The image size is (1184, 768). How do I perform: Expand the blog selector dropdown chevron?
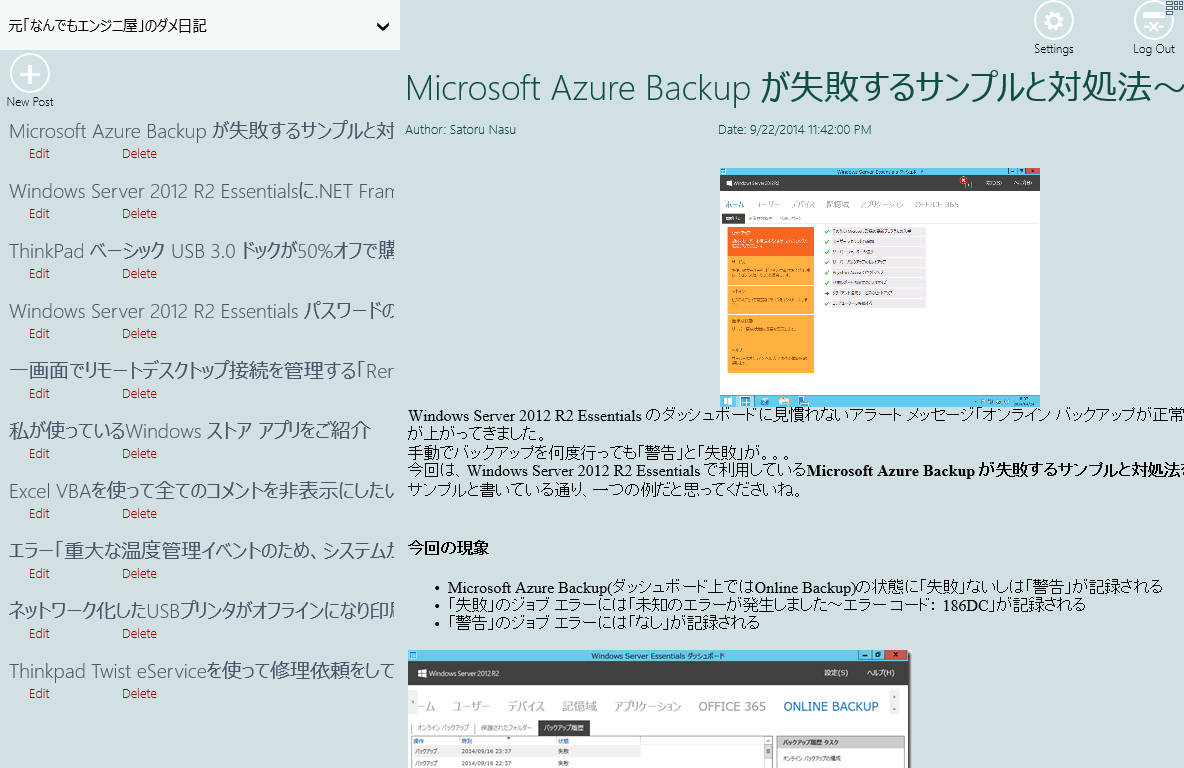383,26
